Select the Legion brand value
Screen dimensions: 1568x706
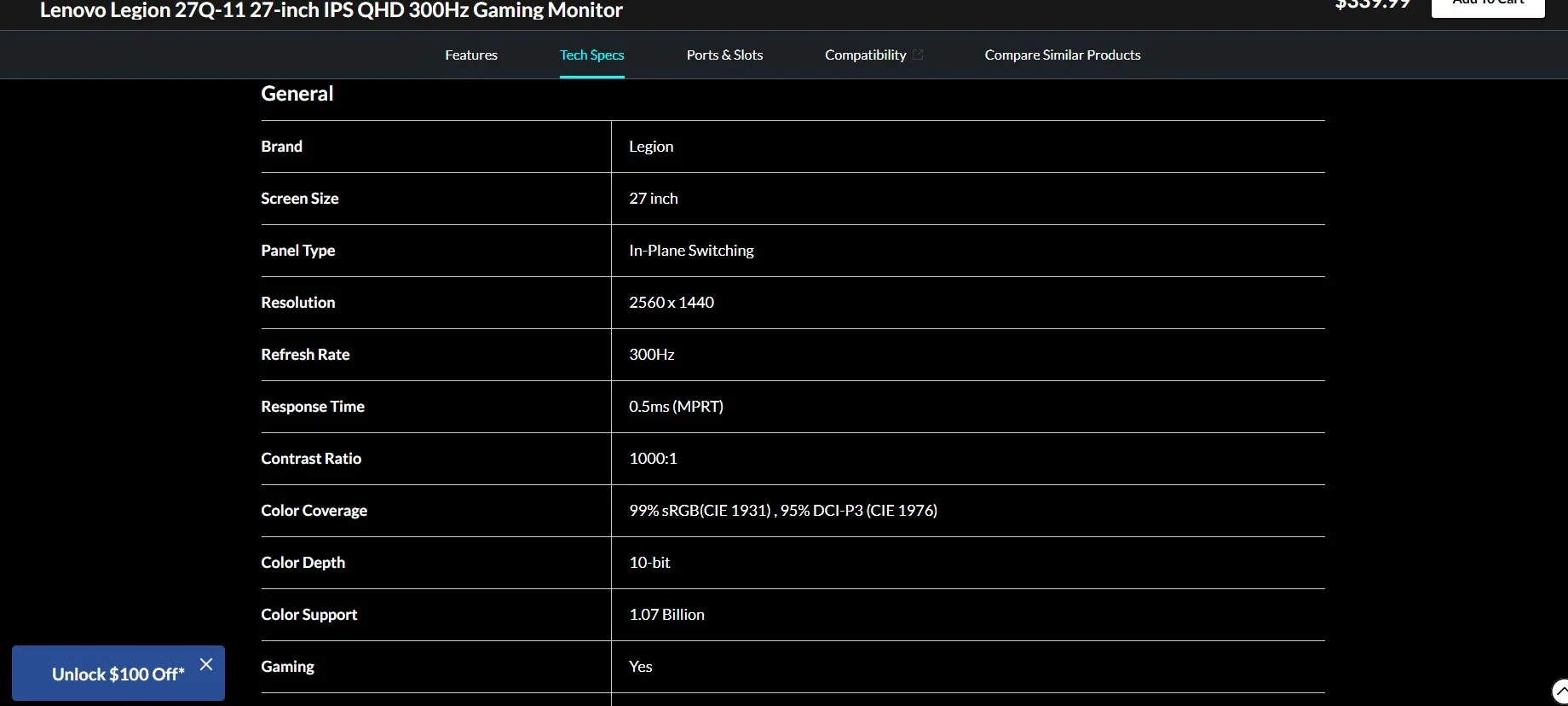[x=651, y=147]
